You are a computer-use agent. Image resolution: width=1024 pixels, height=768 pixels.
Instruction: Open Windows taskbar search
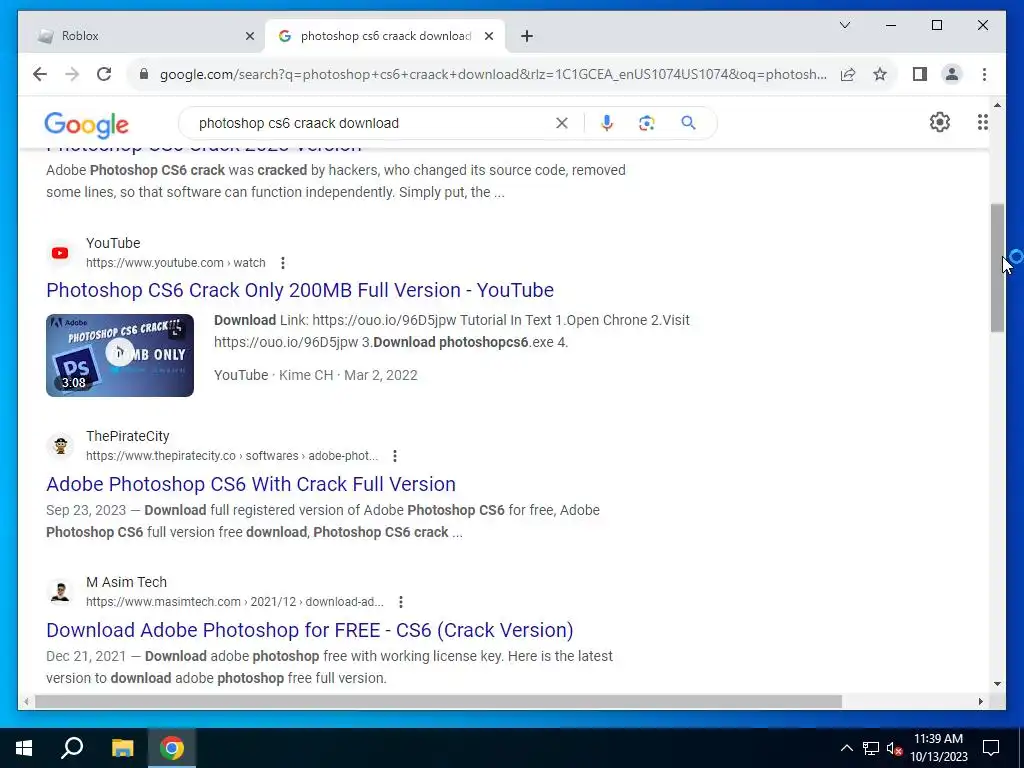[72, 748]
